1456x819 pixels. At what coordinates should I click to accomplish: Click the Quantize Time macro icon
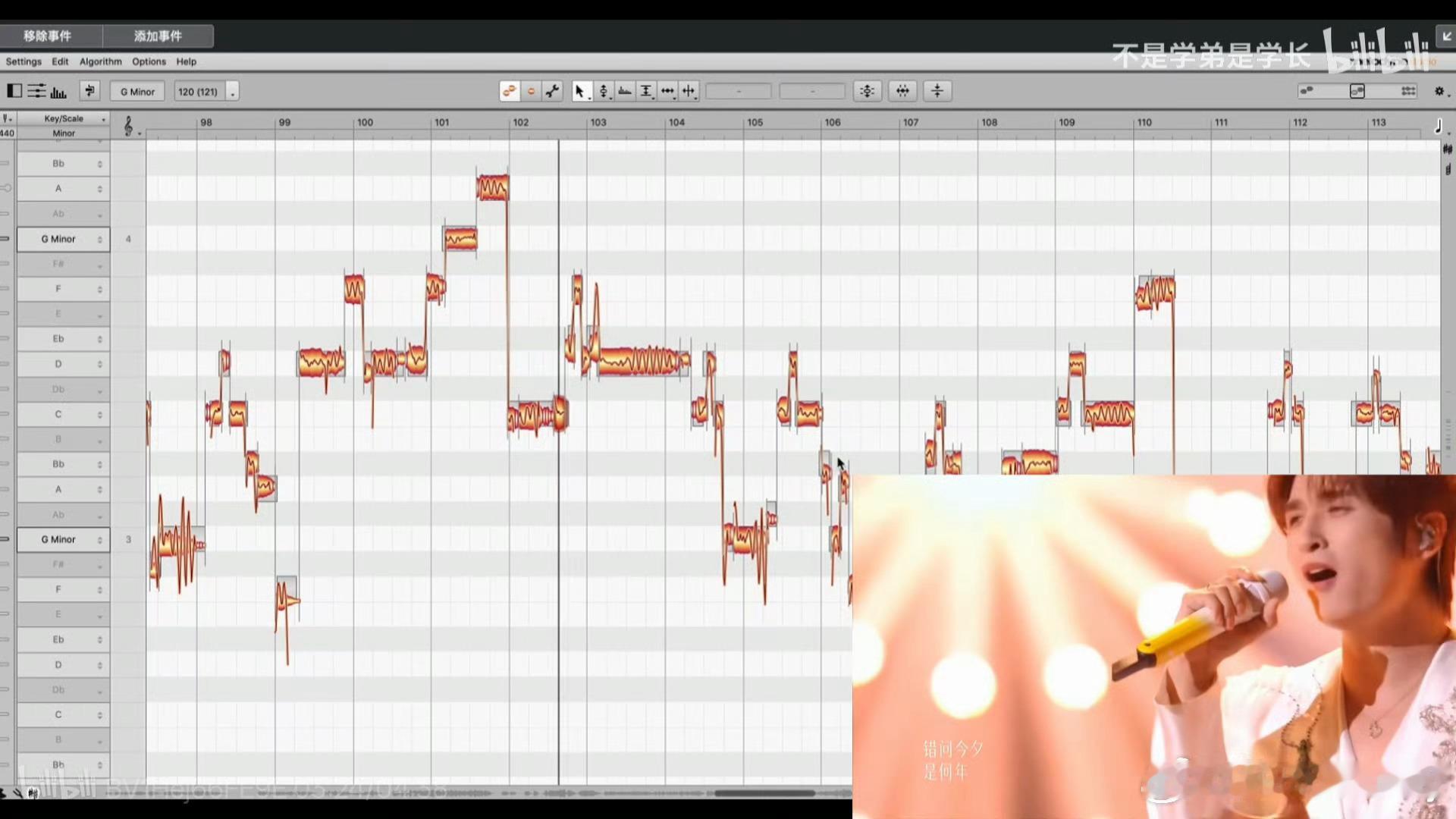coord(902,91)
